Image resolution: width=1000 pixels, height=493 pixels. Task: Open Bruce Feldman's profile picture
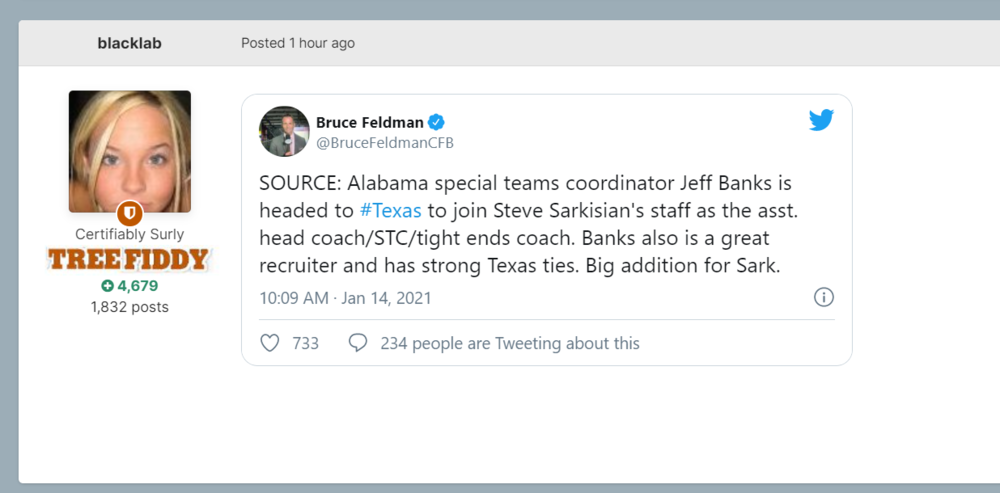[284, 131]
